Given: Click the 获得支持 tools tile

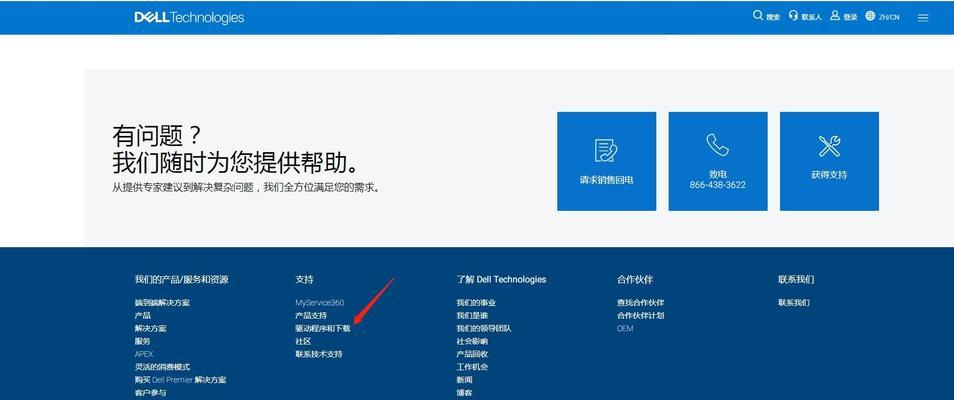Looking at the screenshot, I should [x=829, y=161].
